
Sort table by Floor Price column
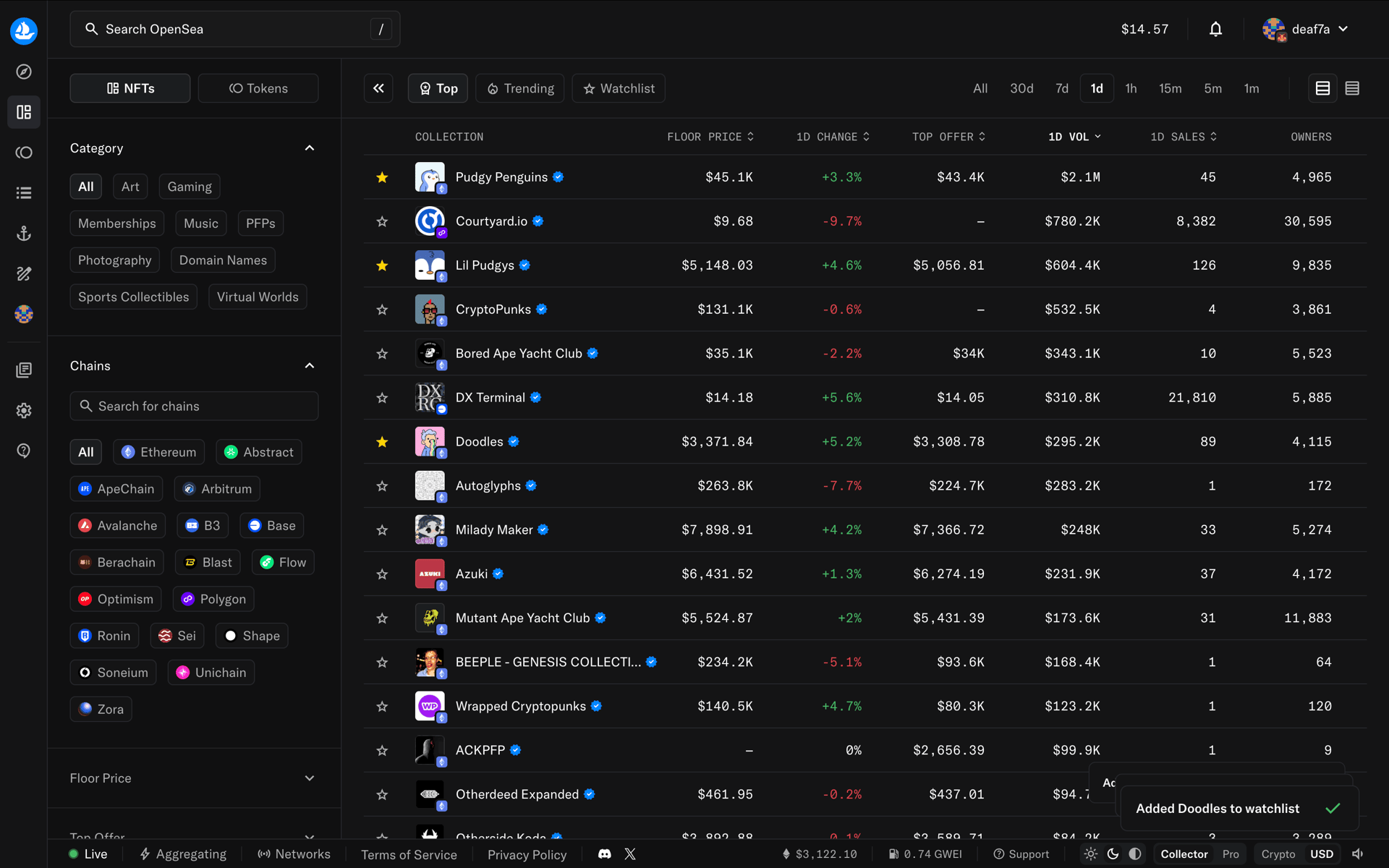tap(710, 137)
